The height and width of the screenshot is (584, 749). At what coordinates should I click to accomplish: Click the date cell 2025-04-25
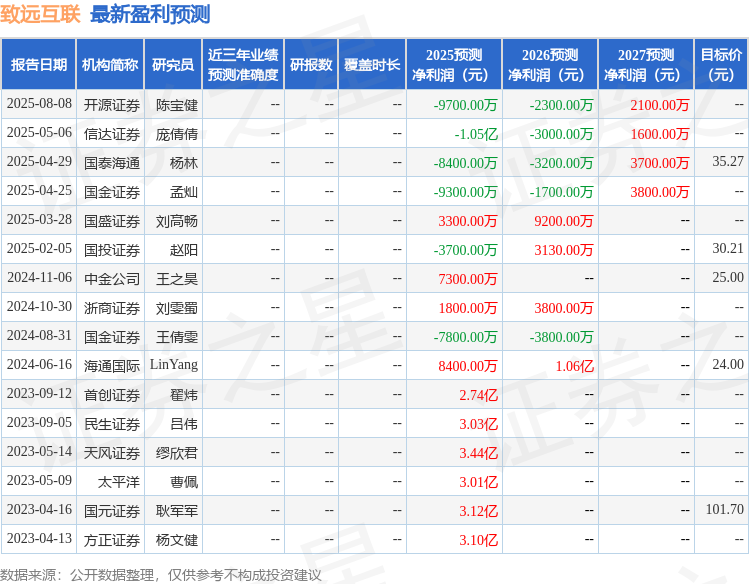39,191
